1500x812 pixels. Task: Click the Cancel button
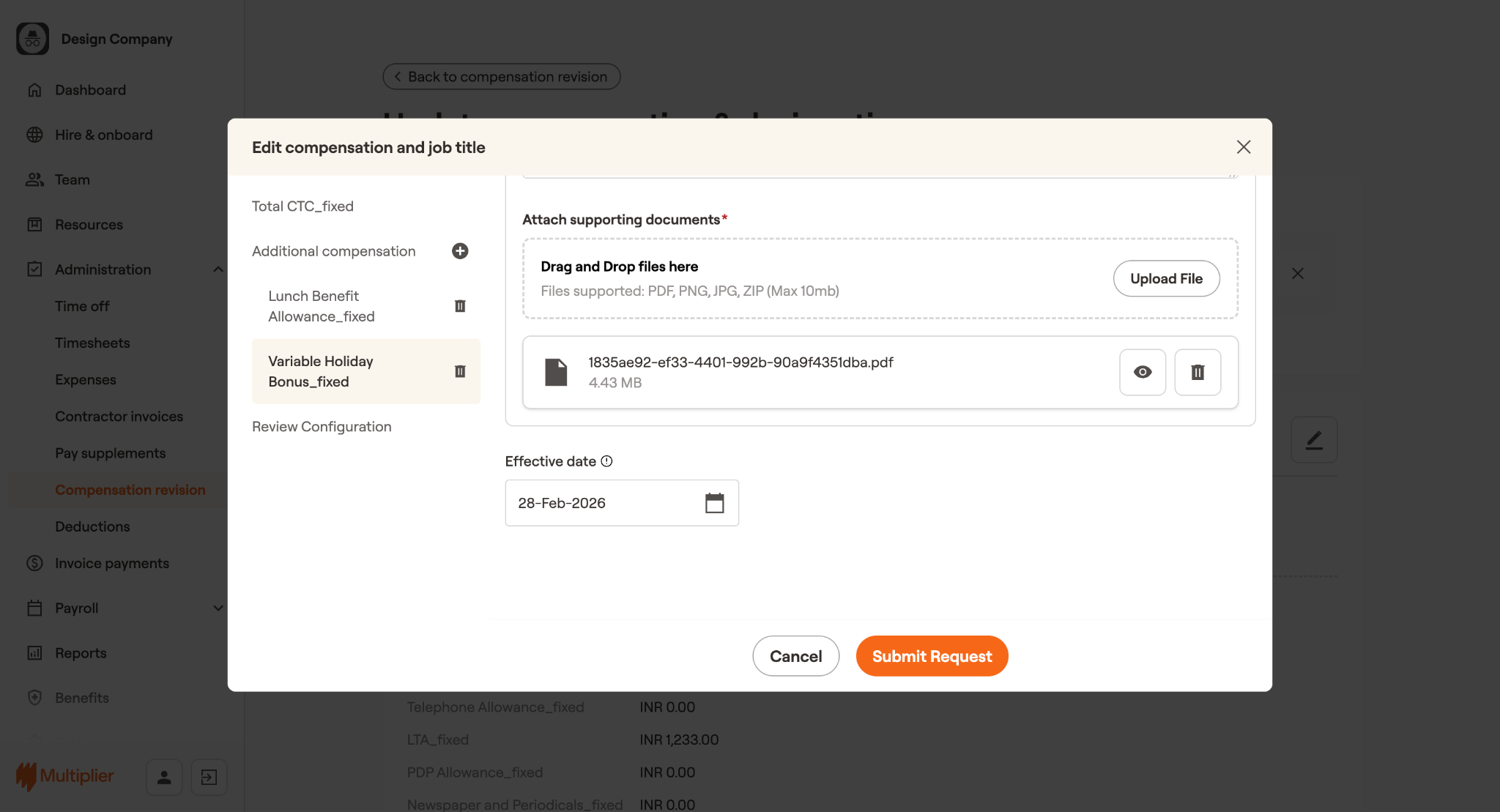click(x=795, y=656)
